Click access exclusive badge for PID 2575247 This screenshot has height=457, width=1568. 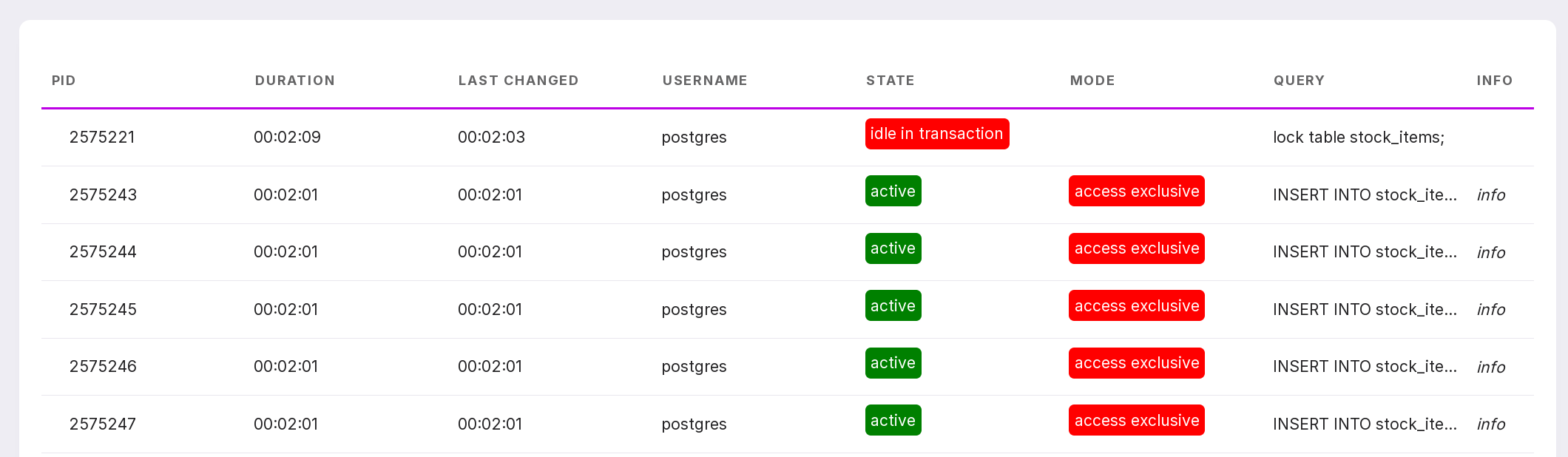click(1136, 421)
